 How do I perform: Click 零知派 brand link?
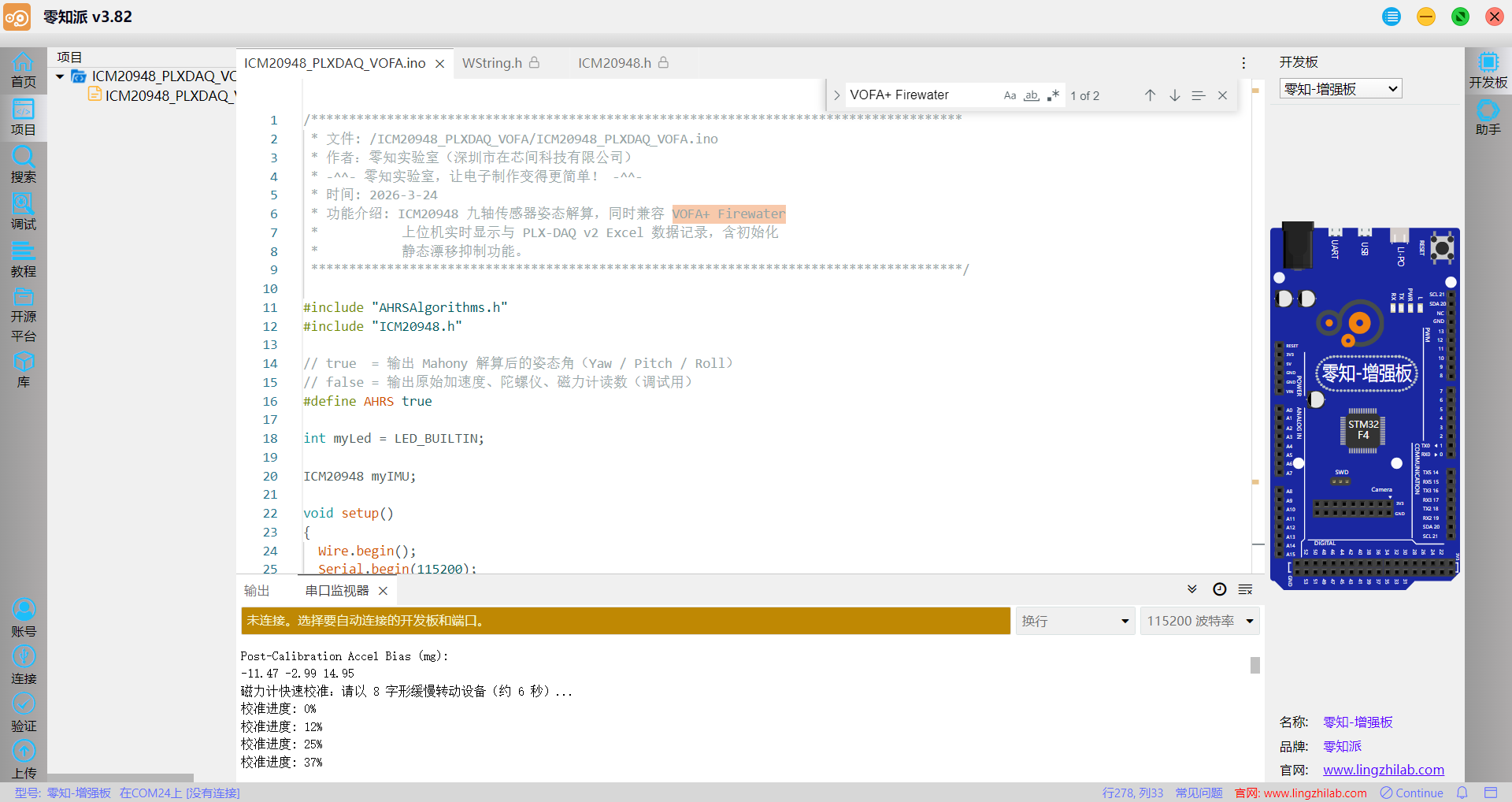[x=1342, y=746]
